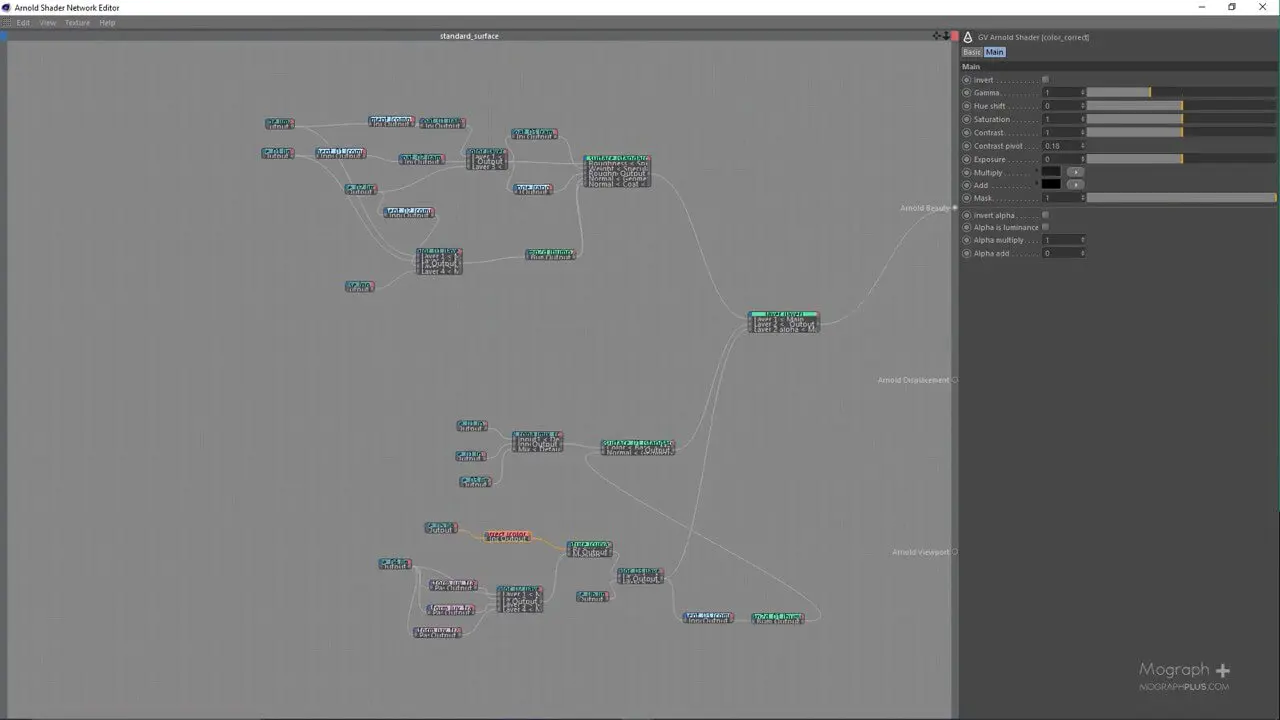This screenshot has height=720, width=1280.
Task: Open the Multiply color swatch
Action: 1051,172
